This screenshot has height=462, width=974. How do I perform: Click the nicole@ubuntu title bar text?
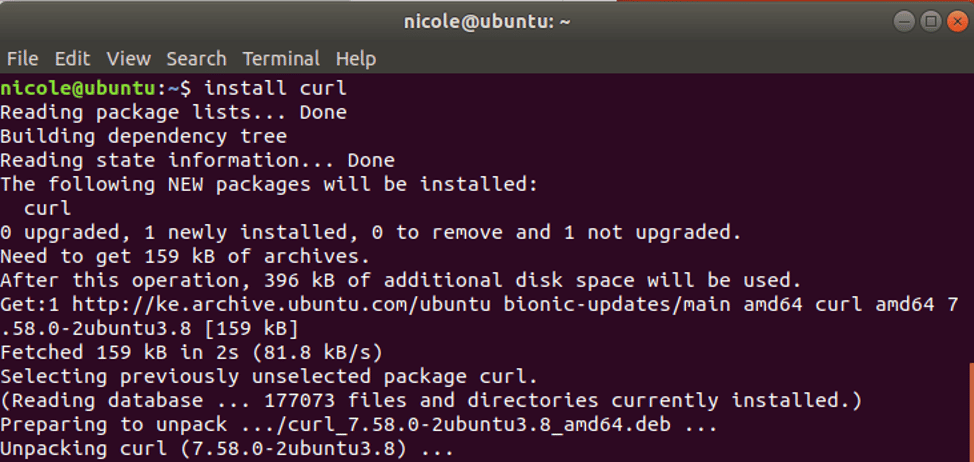pos(488,22)
